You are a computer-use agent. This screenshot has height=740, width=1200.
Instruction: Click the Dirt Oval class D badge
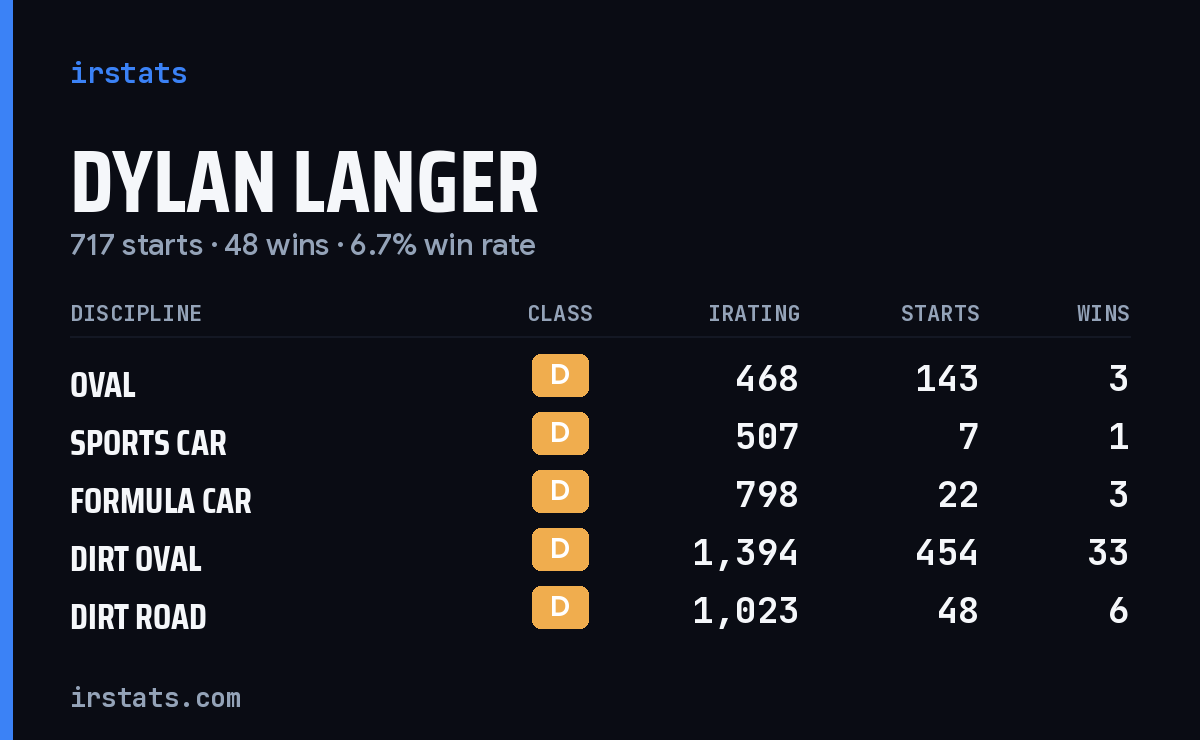pyautogui.click(x=560, y=550)
